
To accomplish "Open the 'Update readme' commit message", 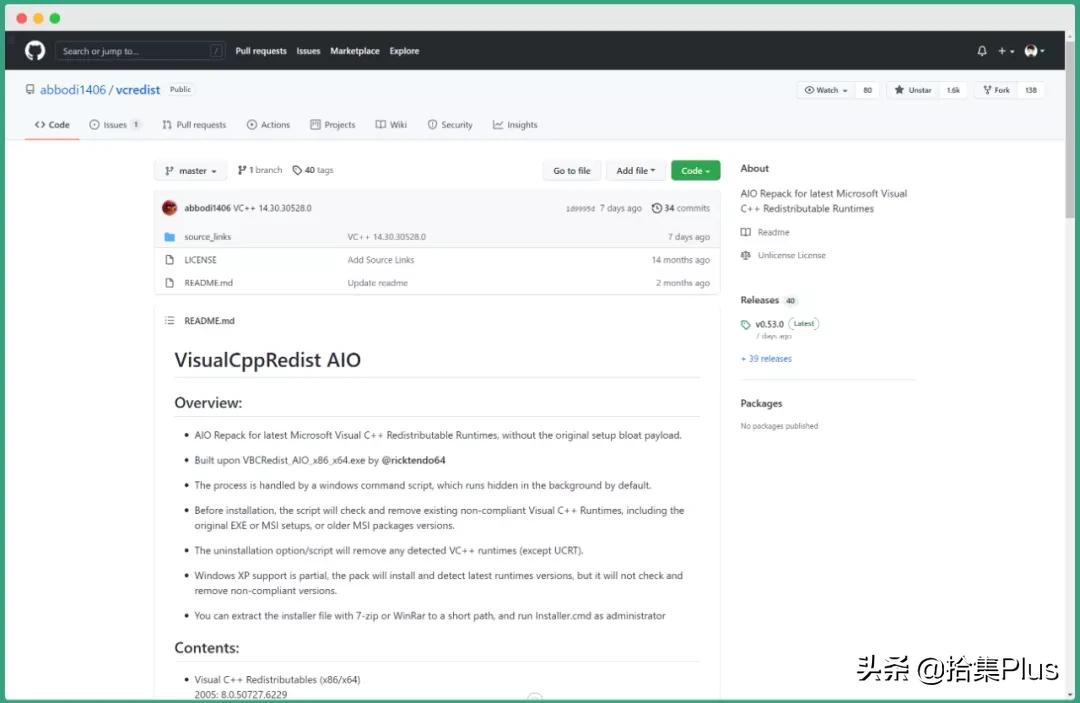I will (x=377, y=283).
